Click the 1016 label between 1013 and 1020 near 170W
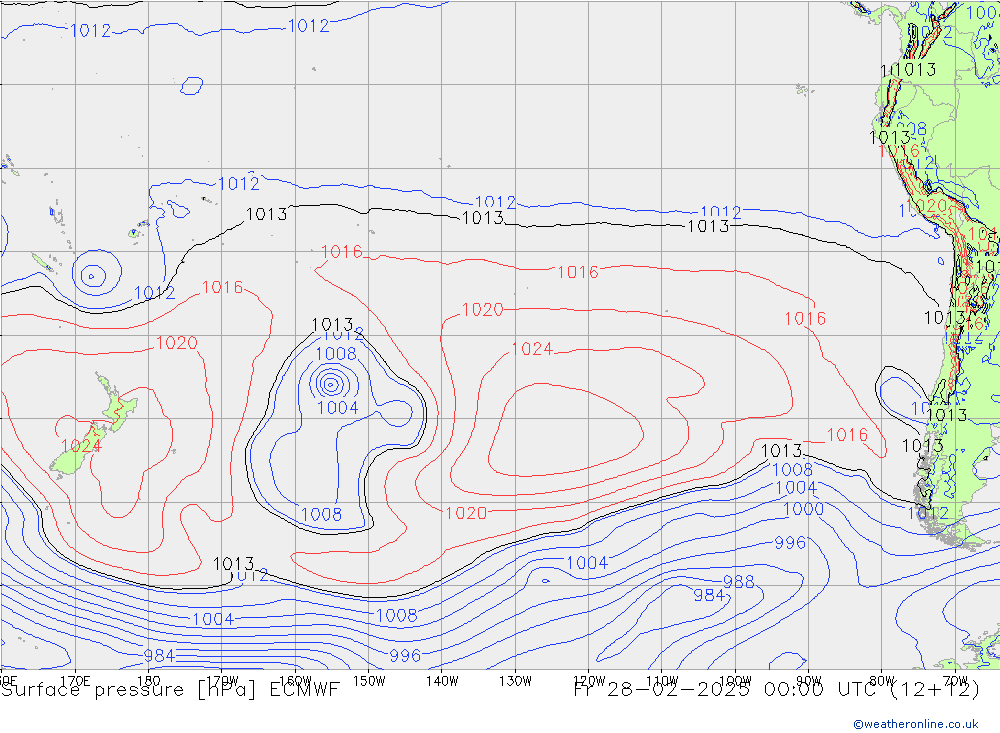Viewport: 1000px width, 733px height. [222, 287]
